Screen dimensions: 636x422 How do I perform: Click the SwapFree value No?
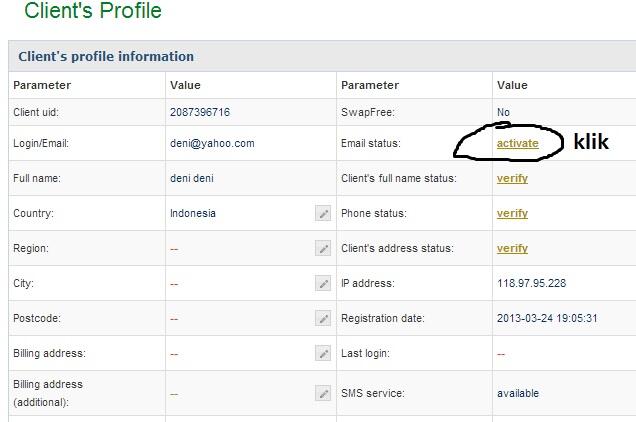coord(503,112)
